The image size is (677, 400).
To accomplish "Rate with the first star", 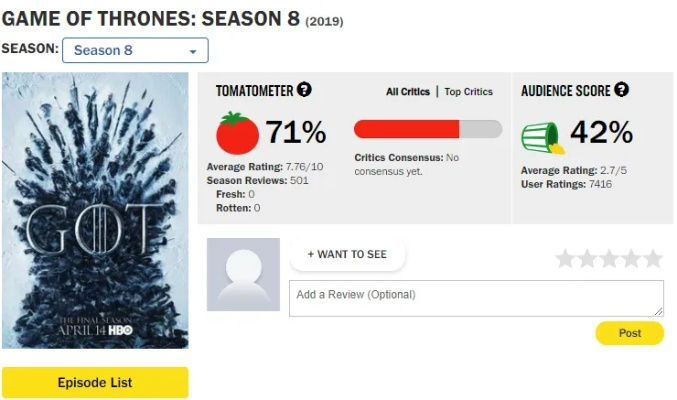I will [x=565, y=259].
